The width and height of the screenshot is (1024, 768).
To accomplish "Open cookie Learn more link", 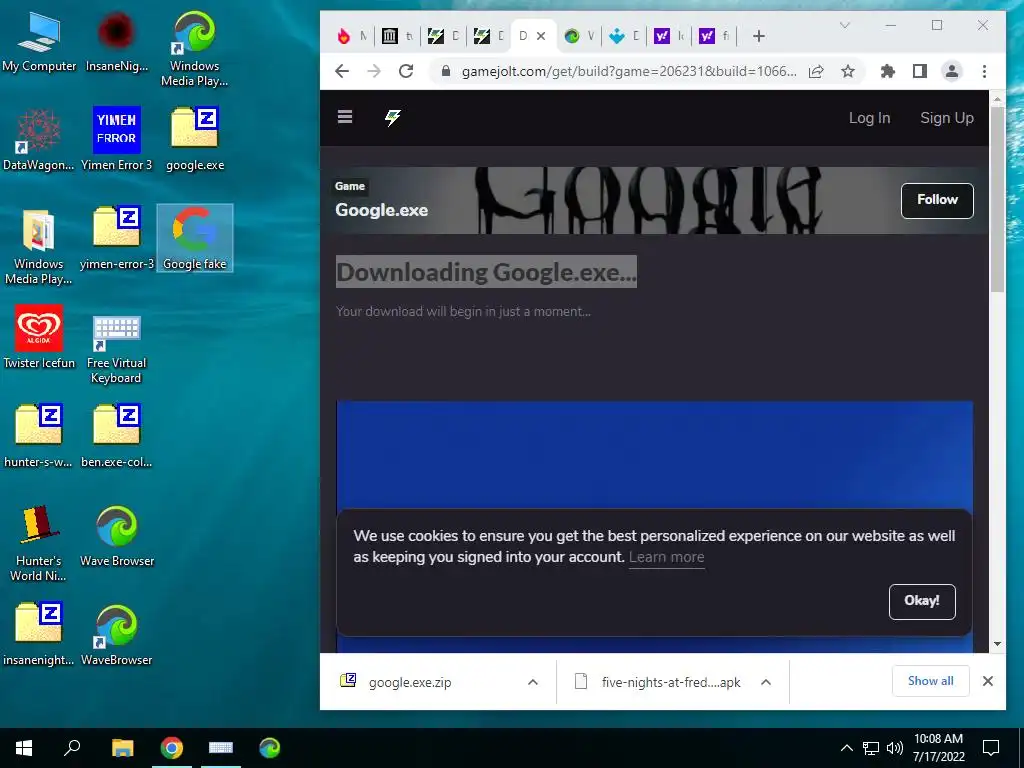I will (x=667, y=558).
